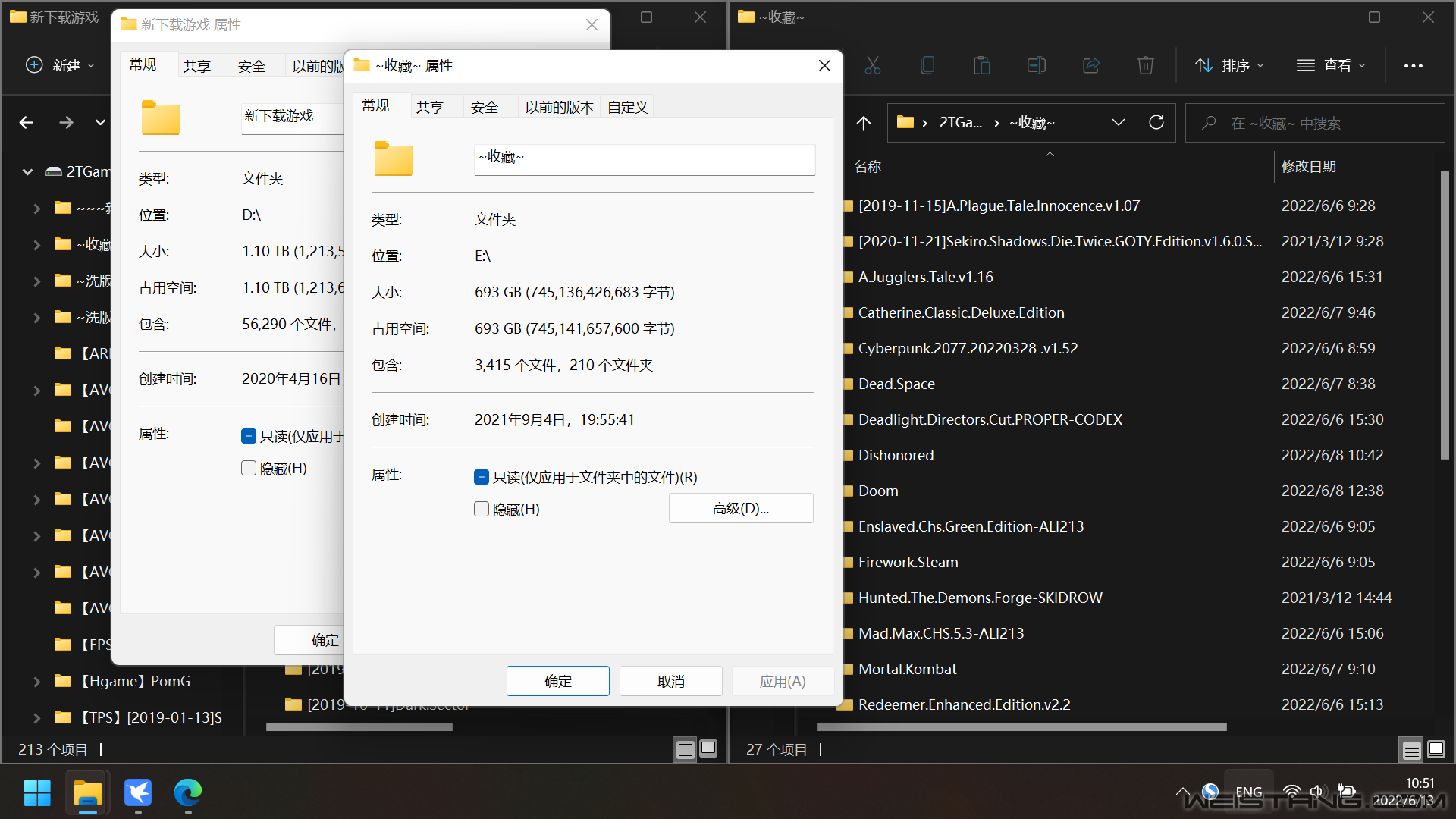Expand the 【Hgame】PomG tree folder
Viewport: 1456px width, 819px height.
(x=37, y=682)
